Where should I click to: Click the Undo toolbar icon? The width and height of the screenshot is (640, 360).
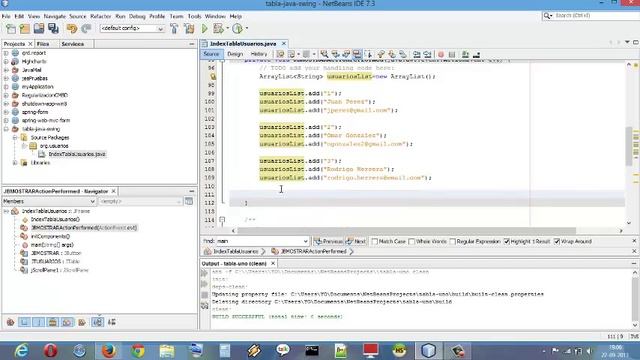[x=72, y=29]
